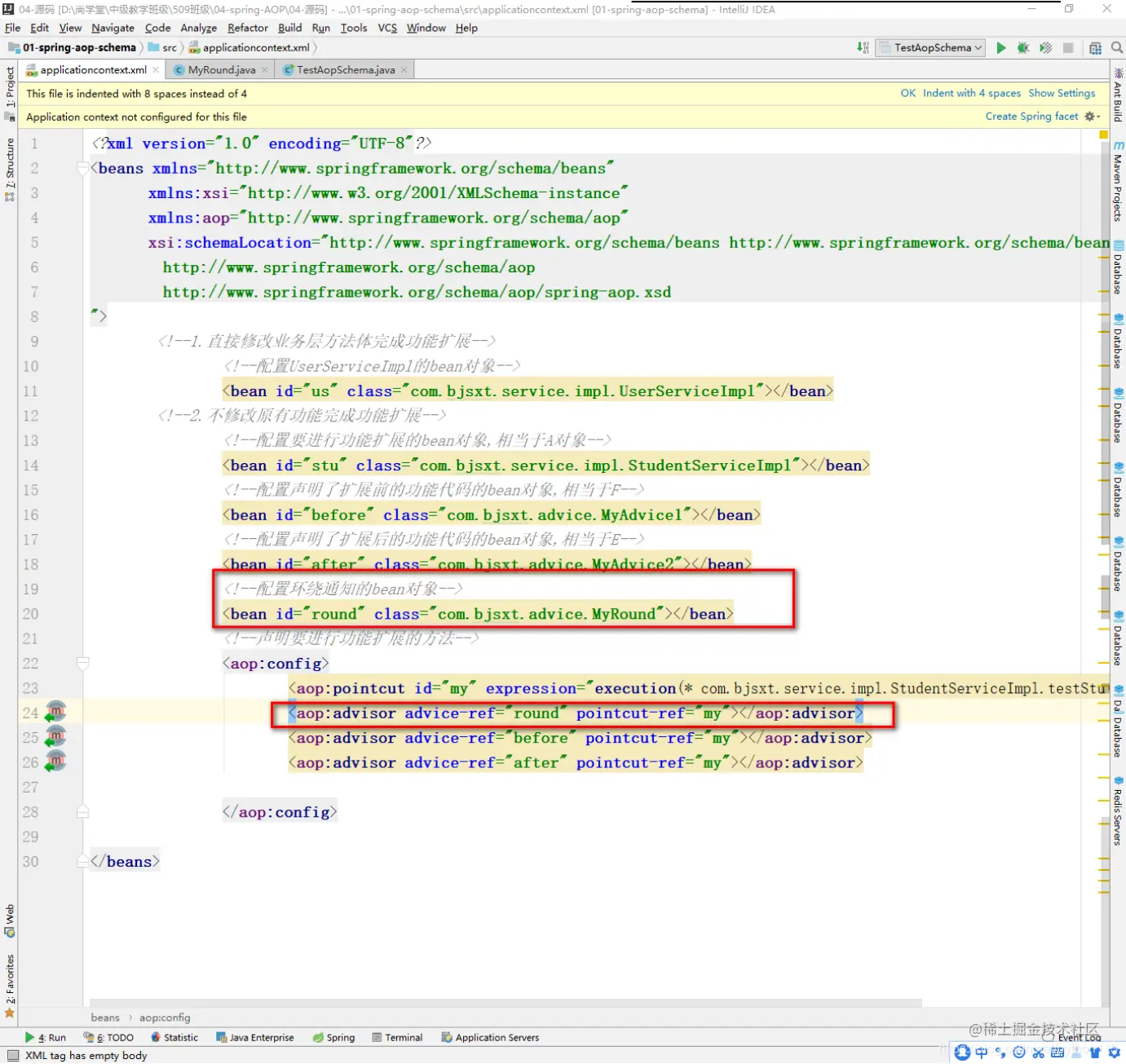The height and width of the screenshot is (1064, 1126).
Task: Collapse the beans tag fold on line 2
Action: coord(82,169)
